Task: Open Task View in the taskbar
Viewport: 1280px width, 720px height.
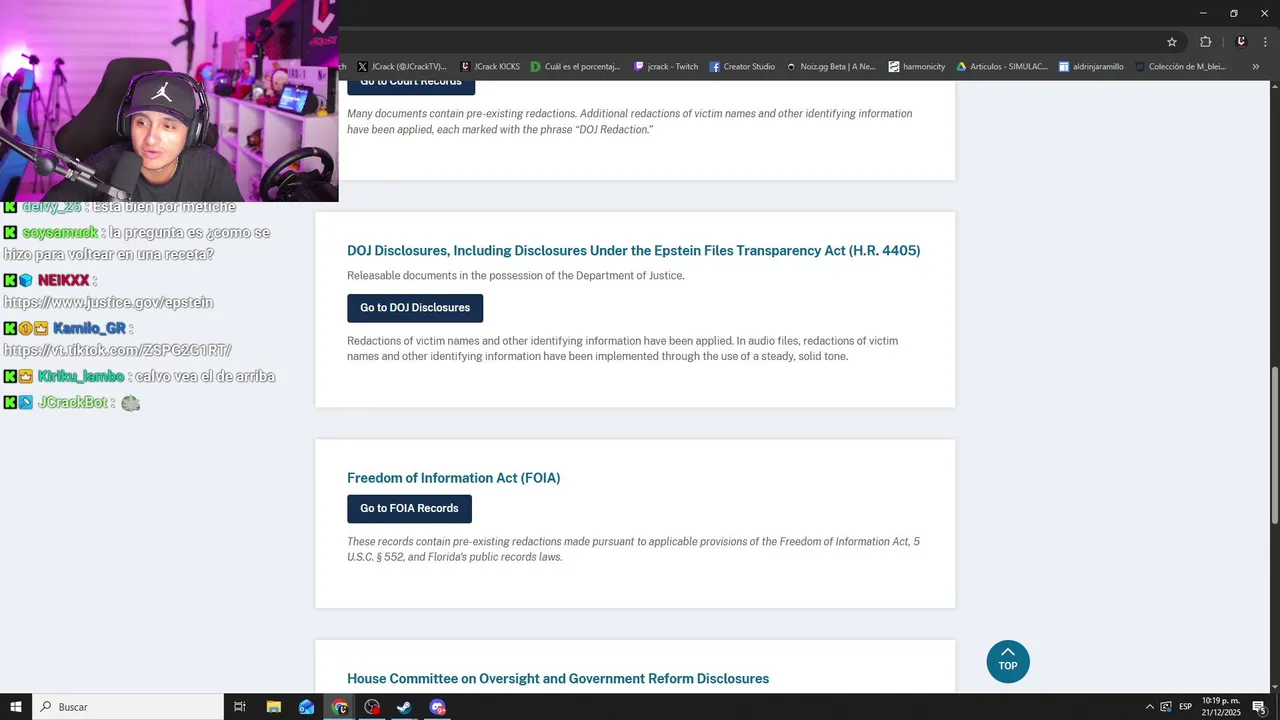Action: pos(240,707)
